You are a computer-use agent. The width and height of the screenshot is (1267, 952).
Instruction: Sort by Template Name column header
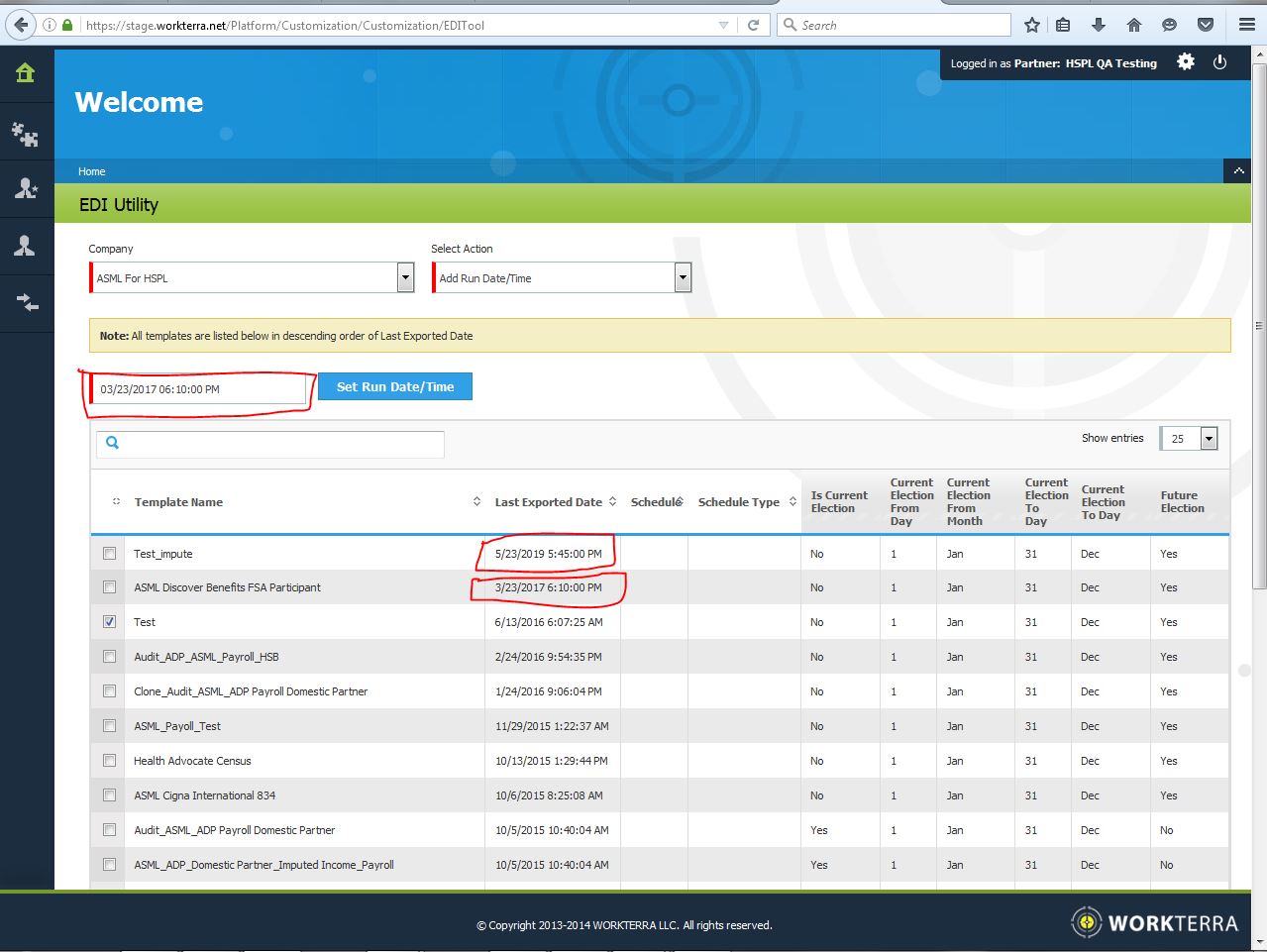pos(178,502)
